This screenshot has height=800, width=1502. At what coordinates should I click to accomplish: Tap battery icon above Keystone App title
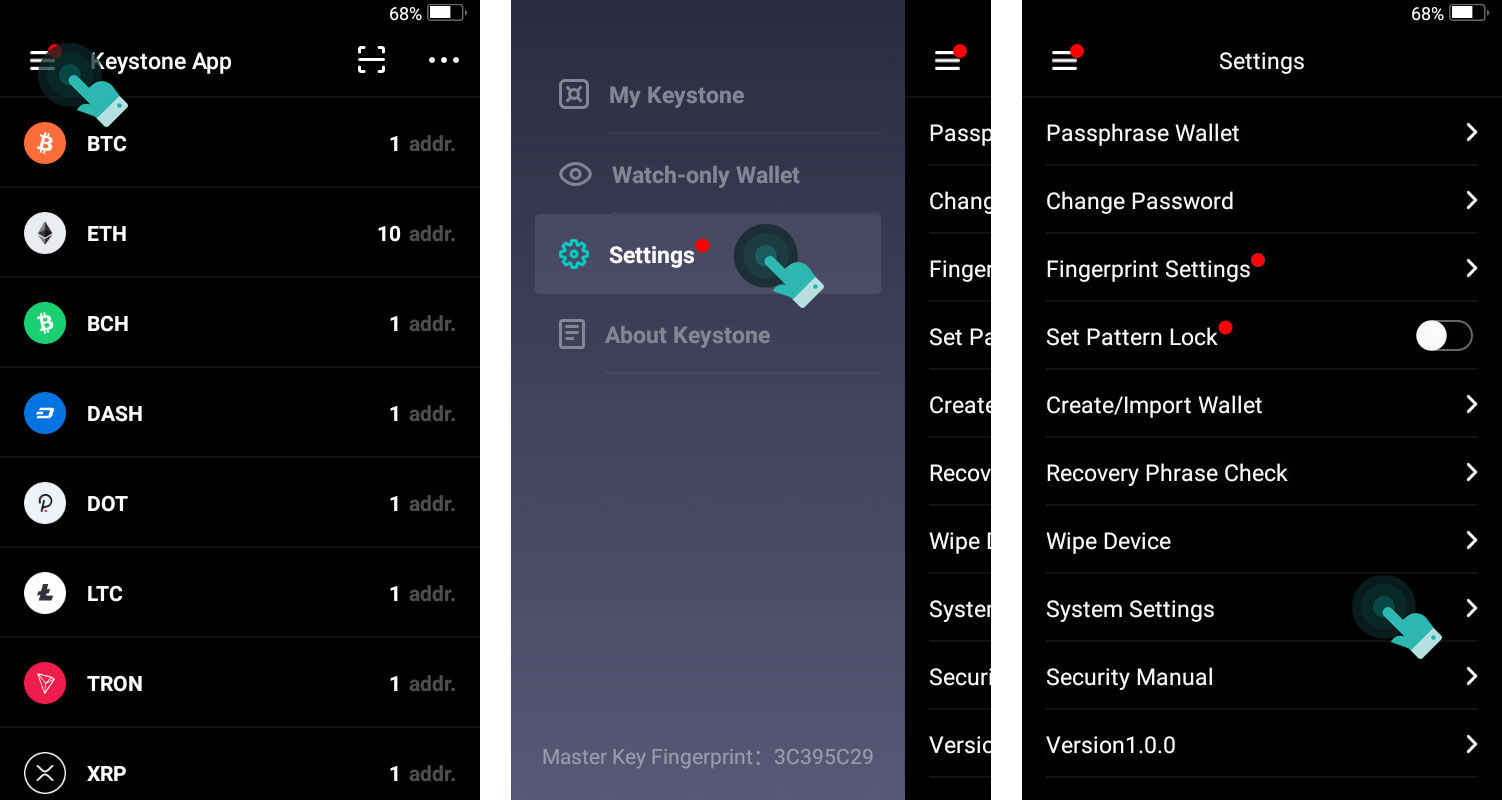tap(445, 13)
